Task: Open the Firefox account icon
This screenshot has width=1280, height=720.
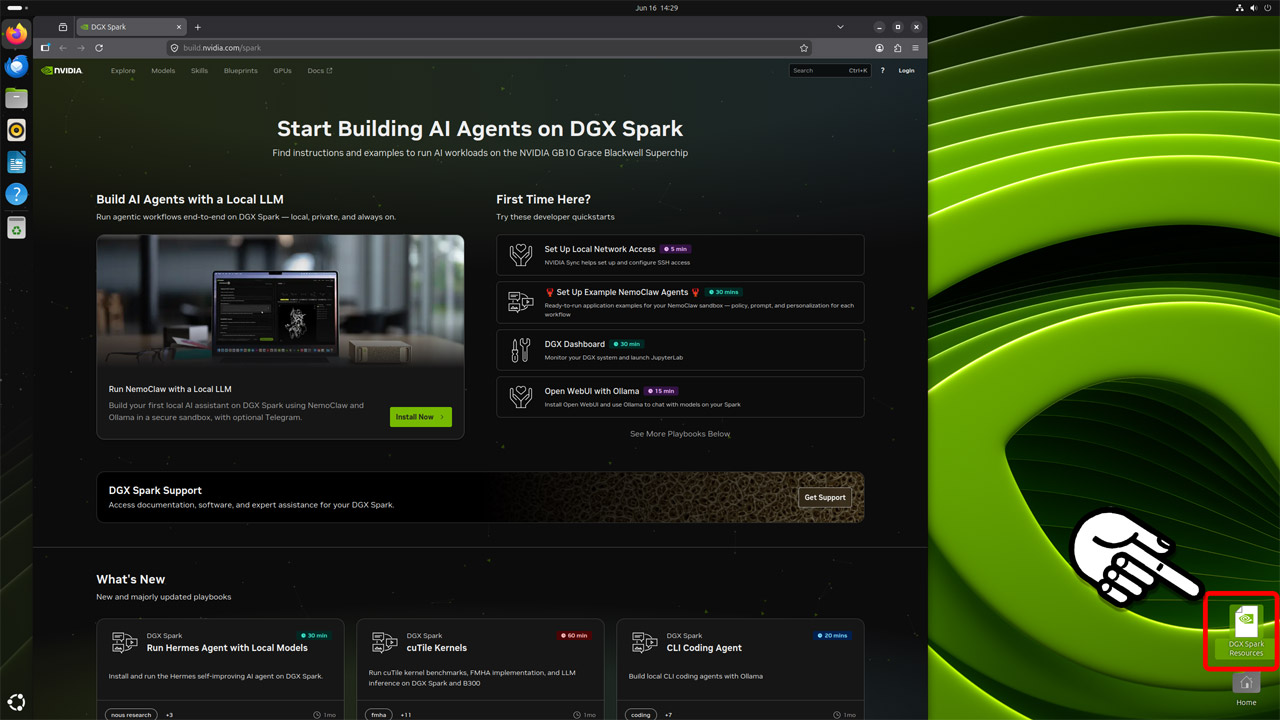Action: (880, 48)
